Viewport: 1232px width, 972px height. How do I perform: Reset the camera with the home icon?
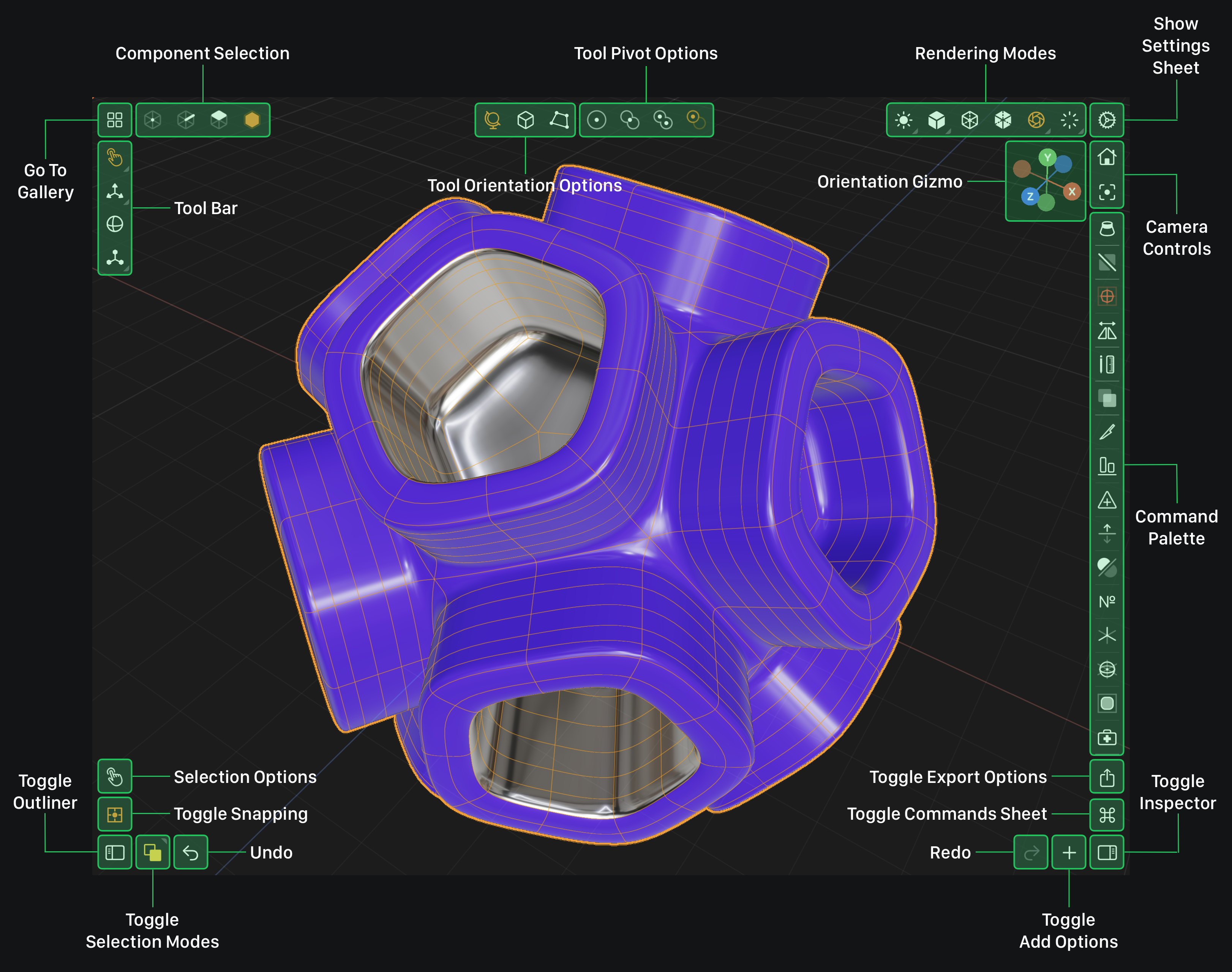pyautogui.click(x=1107, y=156)
